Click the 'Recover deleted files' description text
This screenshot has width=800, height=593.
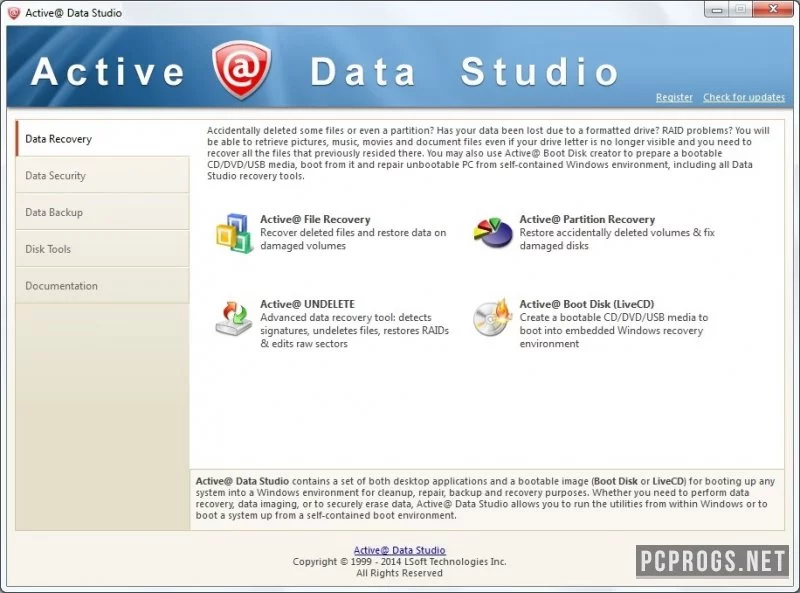coord(353,239)
